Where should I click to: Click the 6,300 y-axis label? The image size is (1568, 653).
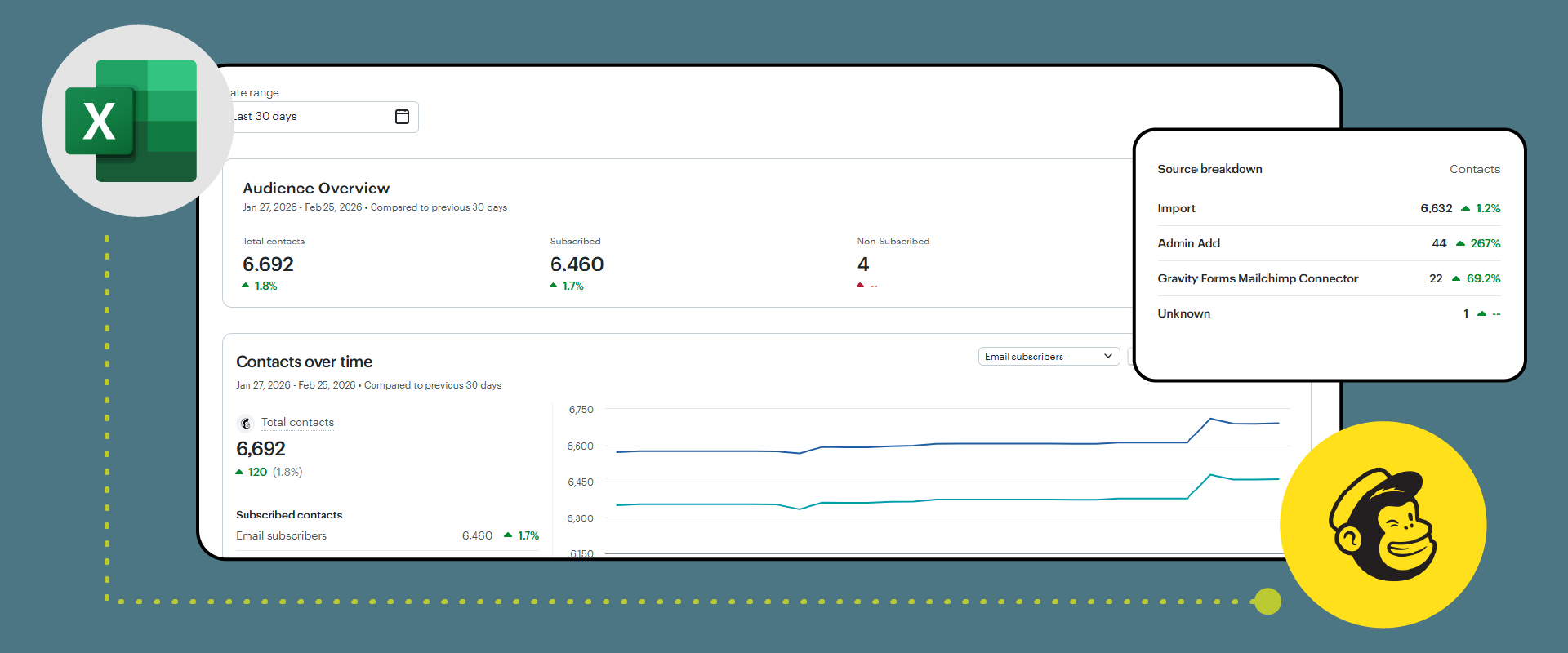click(581, 518)
